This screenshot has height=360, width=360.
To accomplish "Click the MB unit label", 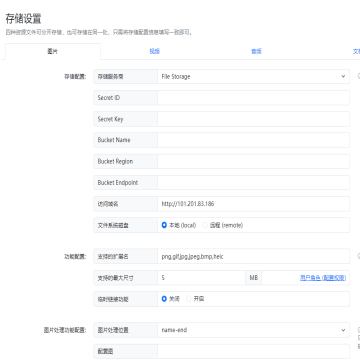I will [x=254, y=278].
